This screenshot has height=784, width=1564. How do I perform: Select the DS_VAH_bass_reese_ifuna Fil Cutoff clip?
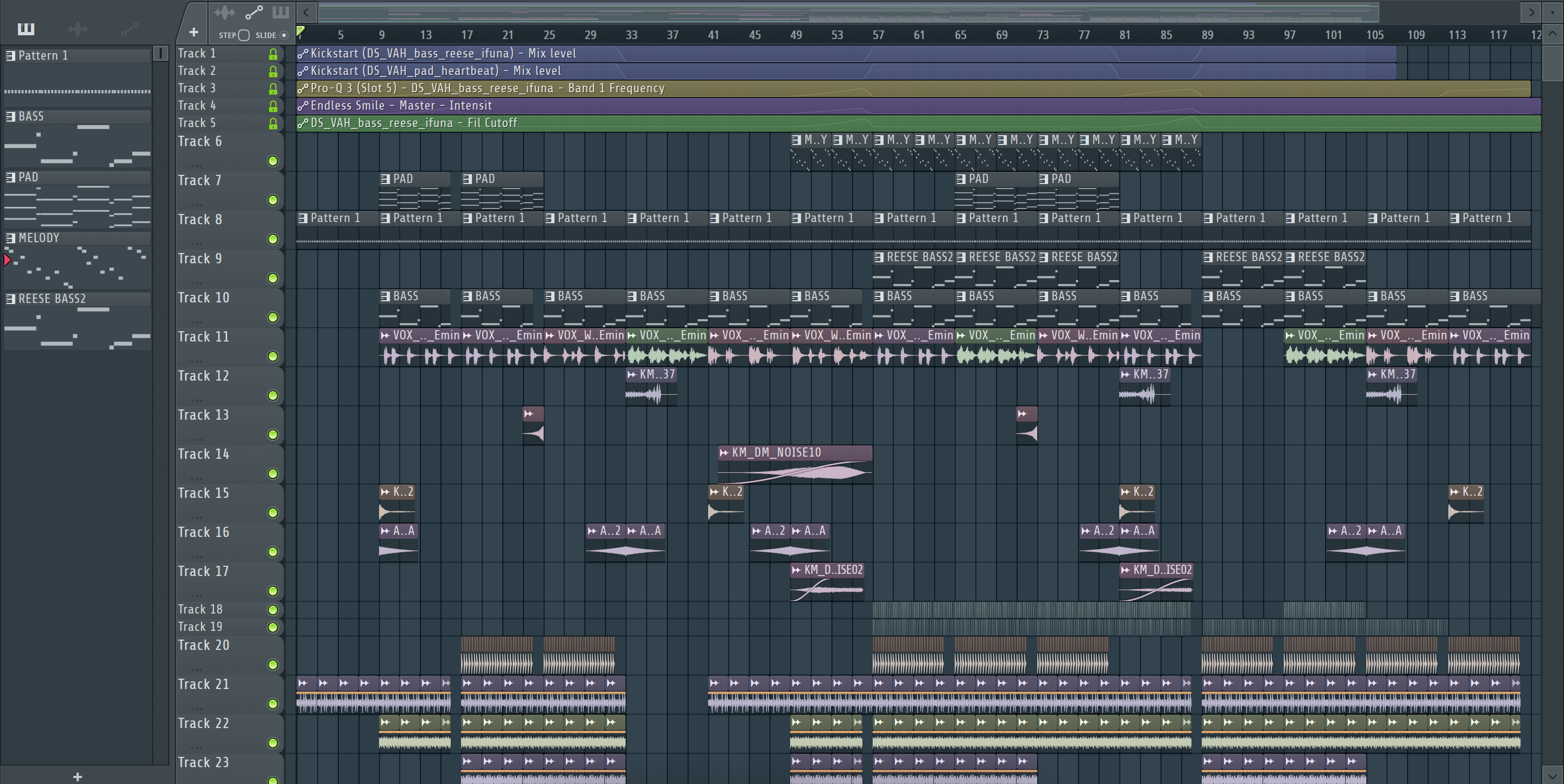[919, 123]
